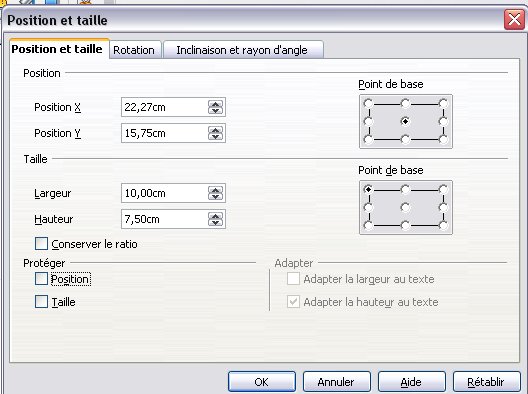Select top-right size base point

coord(443,189)
